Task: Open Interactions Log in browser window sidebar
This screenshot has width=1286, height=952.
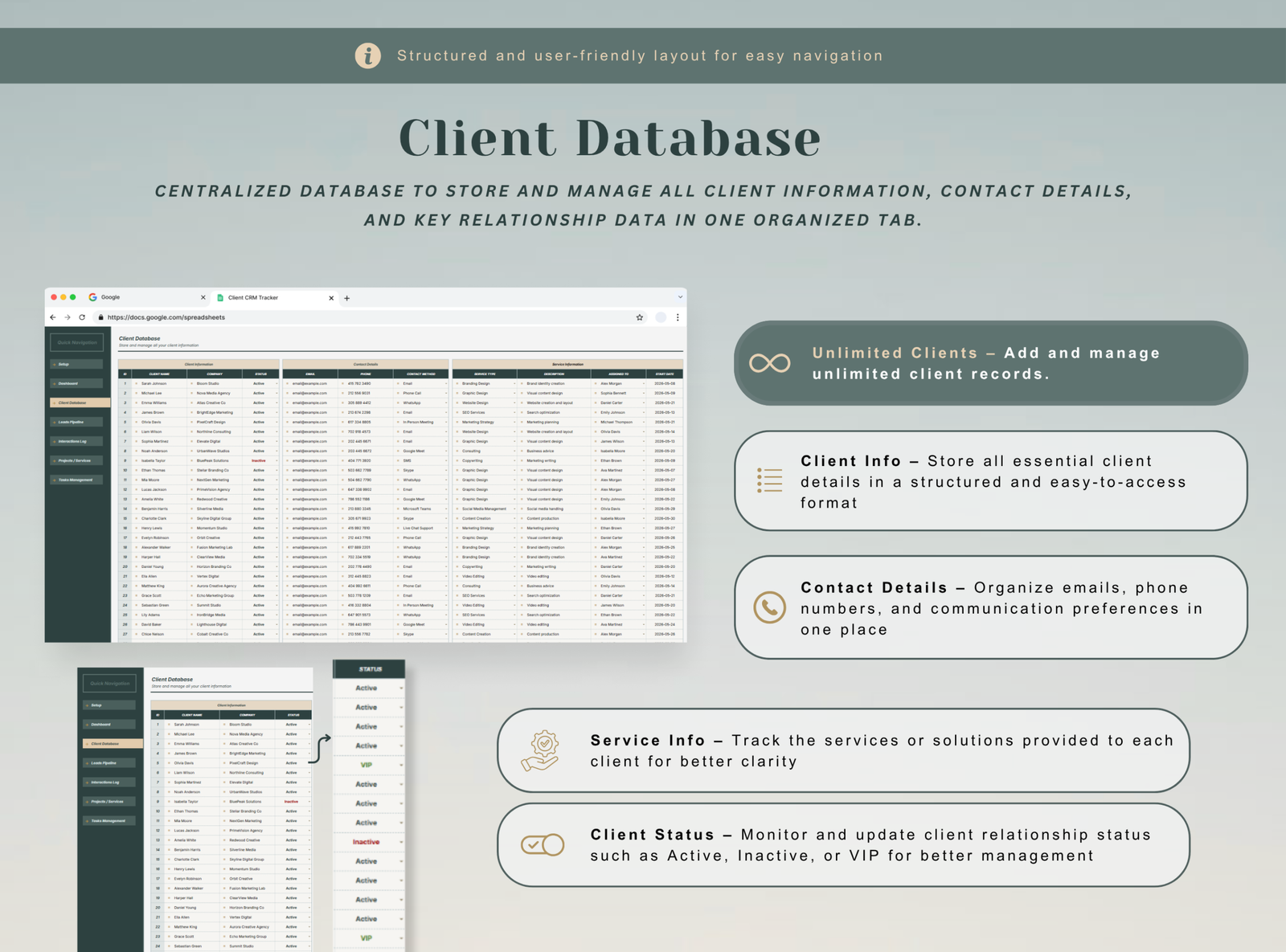Action: pos(78,441)
